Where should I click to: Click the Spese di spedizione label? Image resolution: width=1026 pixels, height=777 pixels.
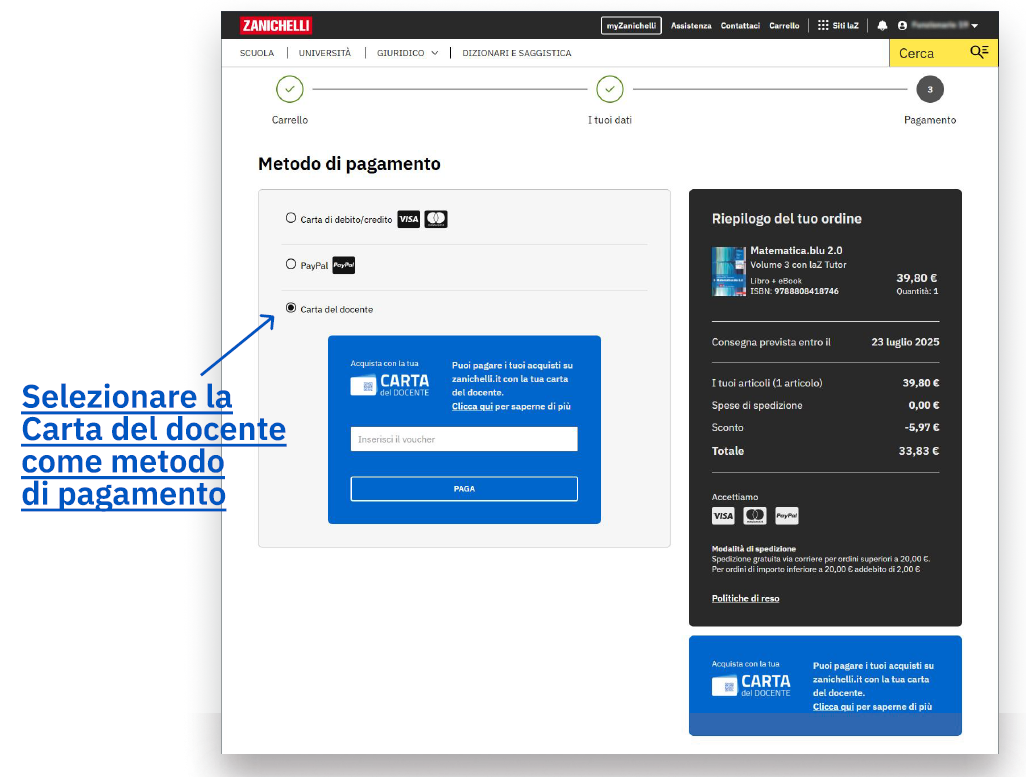pyautogui.click(x=757, y=405)
